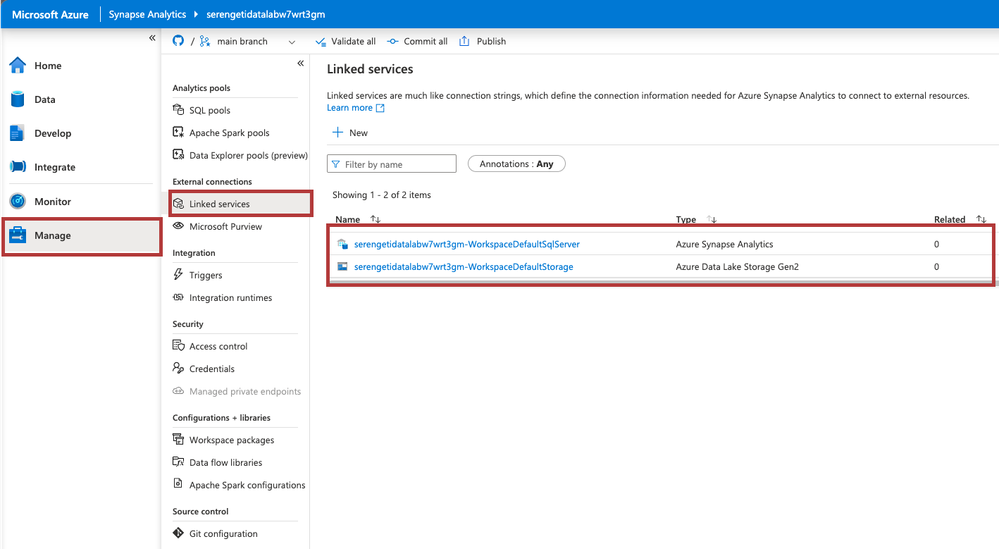Click the WorkspaceDefaultSqlServer row icon
Image resolution: width=999 pixels, height=549 pixels.
[342, 244]
